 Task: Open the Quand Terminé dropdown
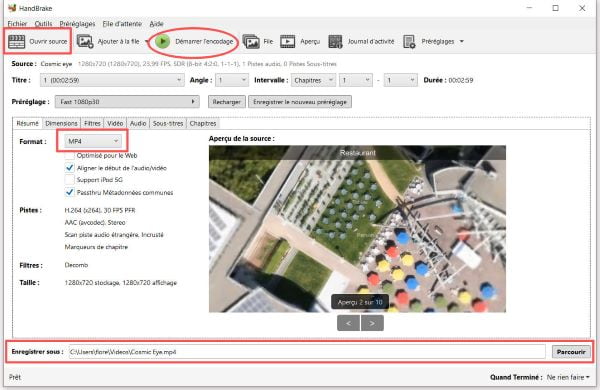point(568,377)
